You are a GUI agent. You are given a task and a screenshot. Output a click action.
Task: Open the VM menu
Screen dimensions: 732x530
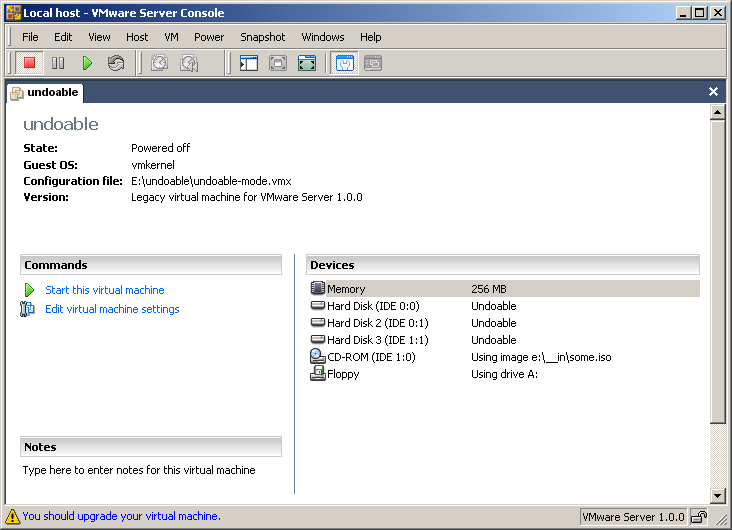(x=171, y=37)
